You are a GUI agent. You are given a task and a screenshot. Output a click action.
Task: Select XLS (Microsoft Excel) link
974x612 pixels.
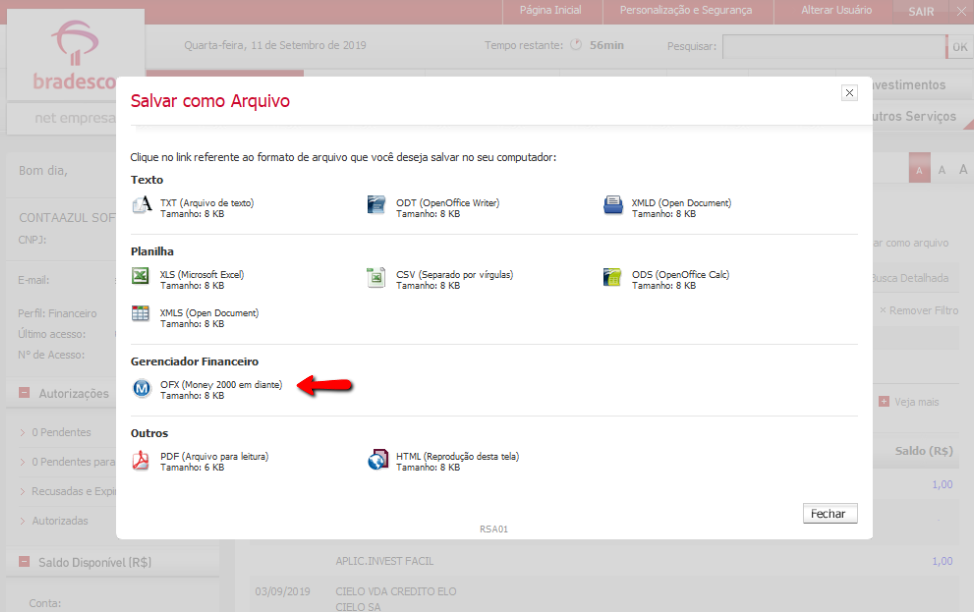click(202, 274)
